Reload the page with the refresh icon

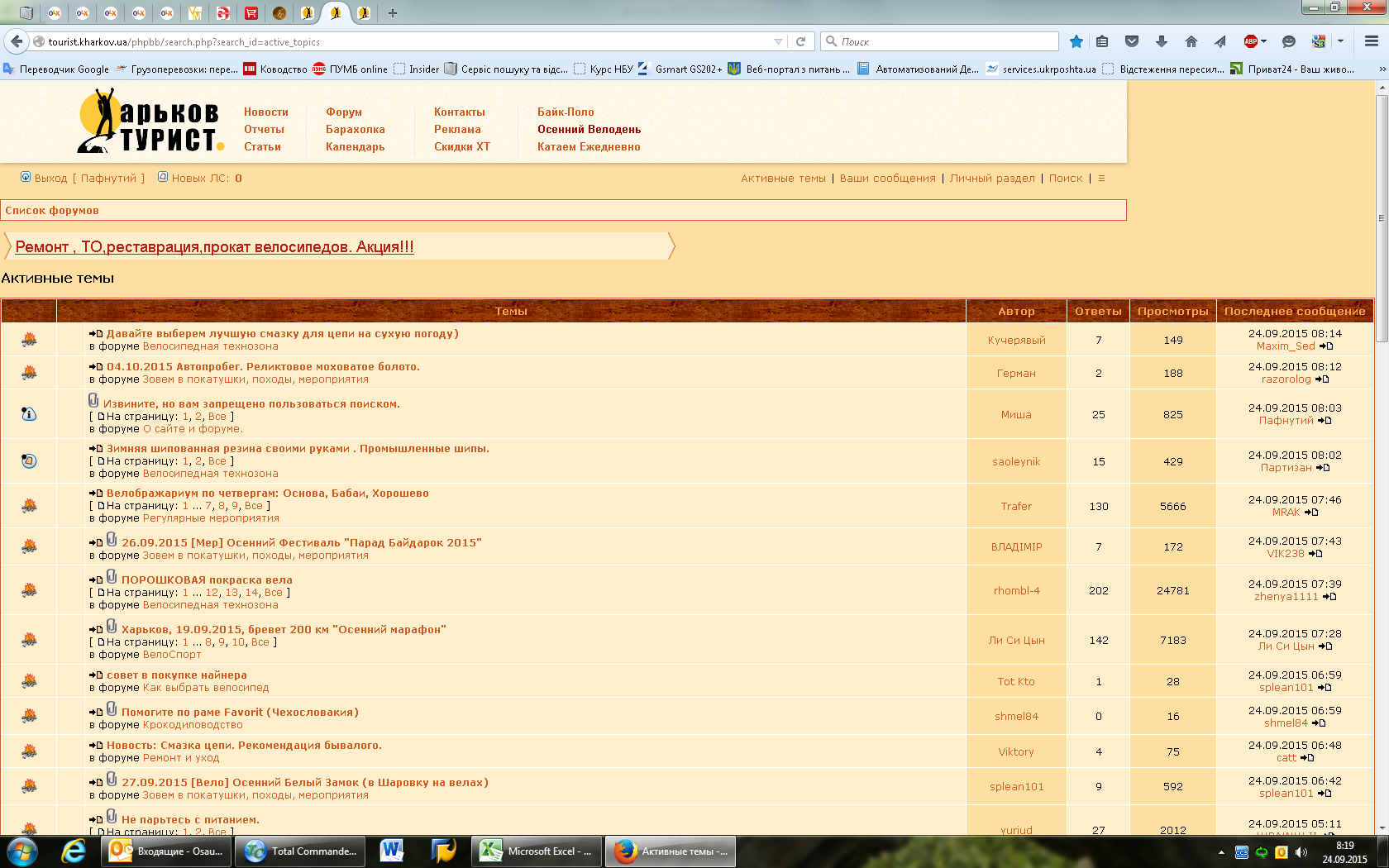[800, 41]
